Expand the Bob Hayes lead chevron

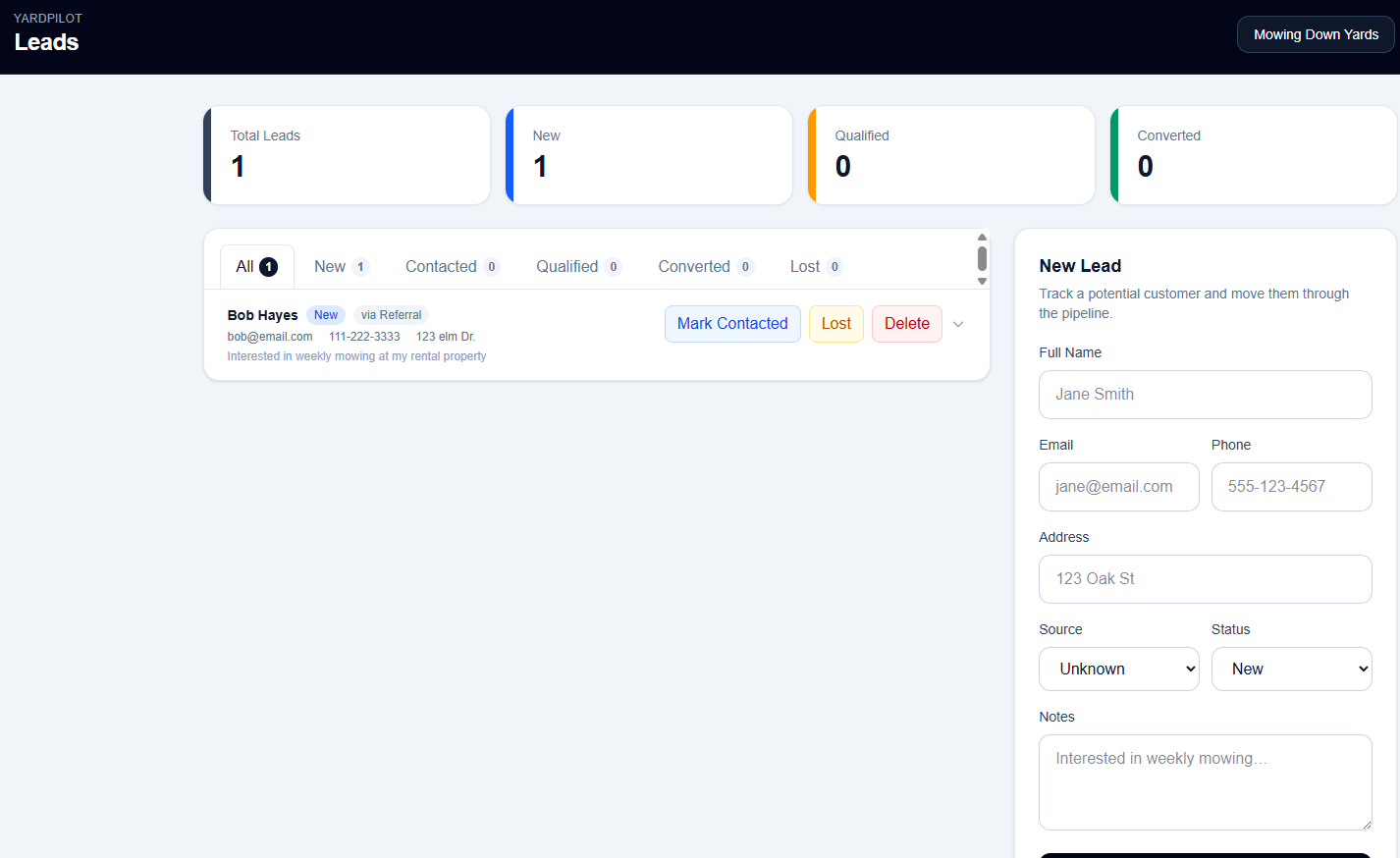958,324
